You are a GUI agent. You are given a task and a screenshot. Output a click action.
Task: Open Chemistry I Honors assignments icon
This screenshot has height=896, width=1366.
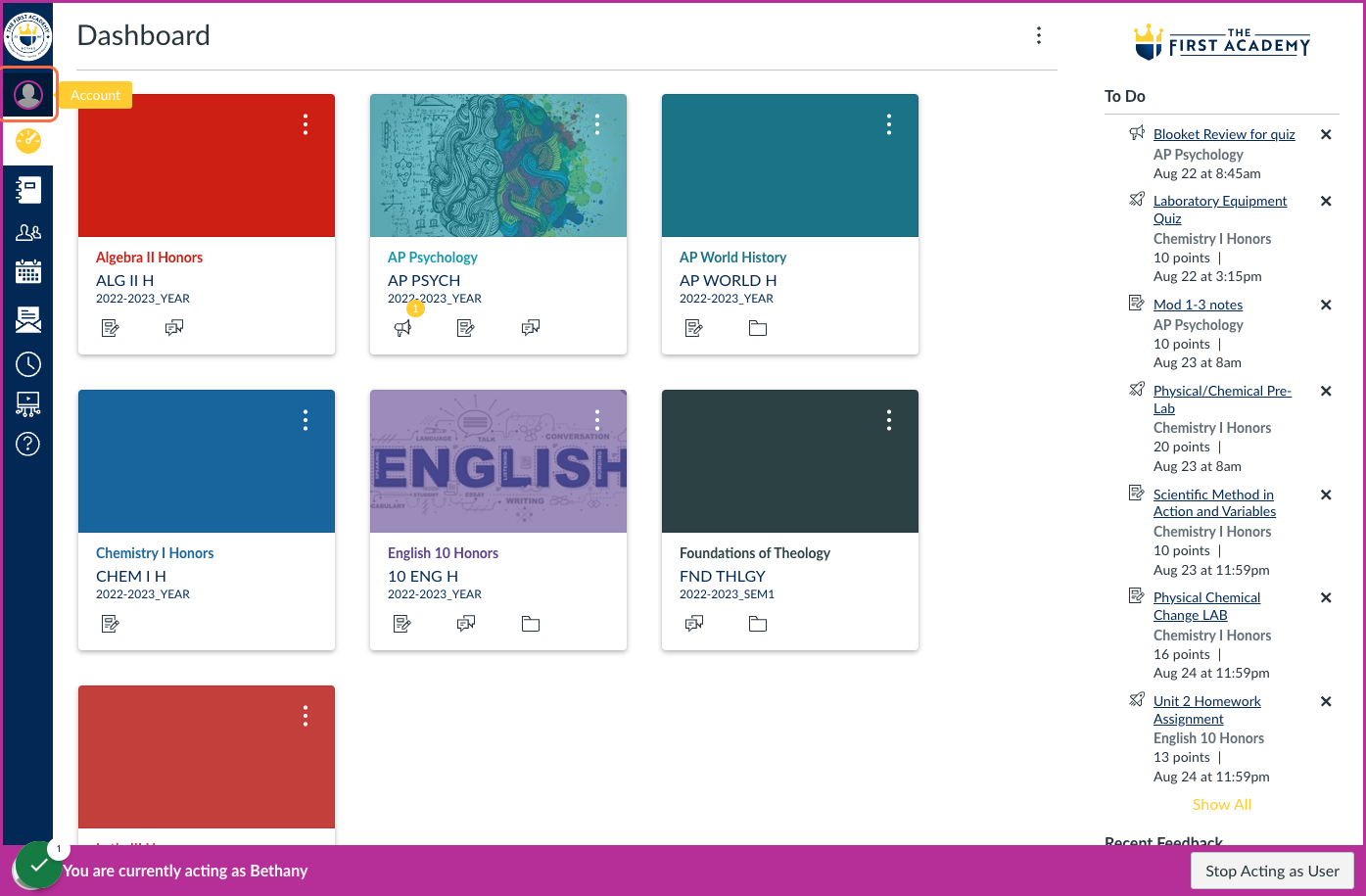click(111, 624)
